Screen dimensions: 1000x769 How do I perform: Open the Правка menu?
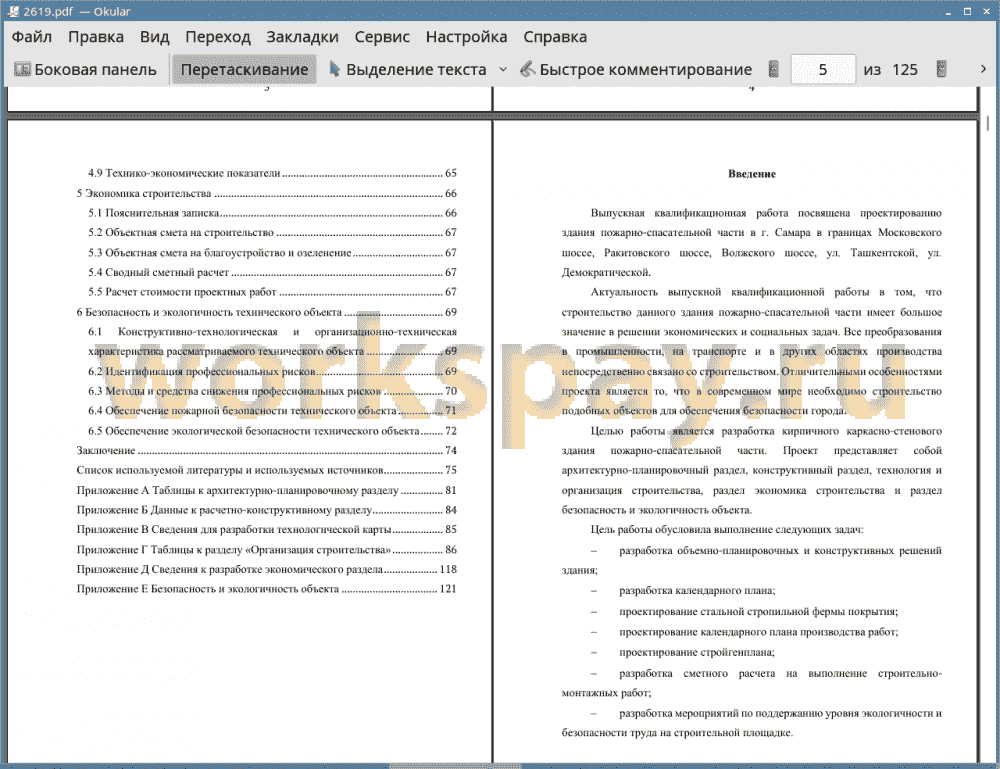tap(96, 37)
